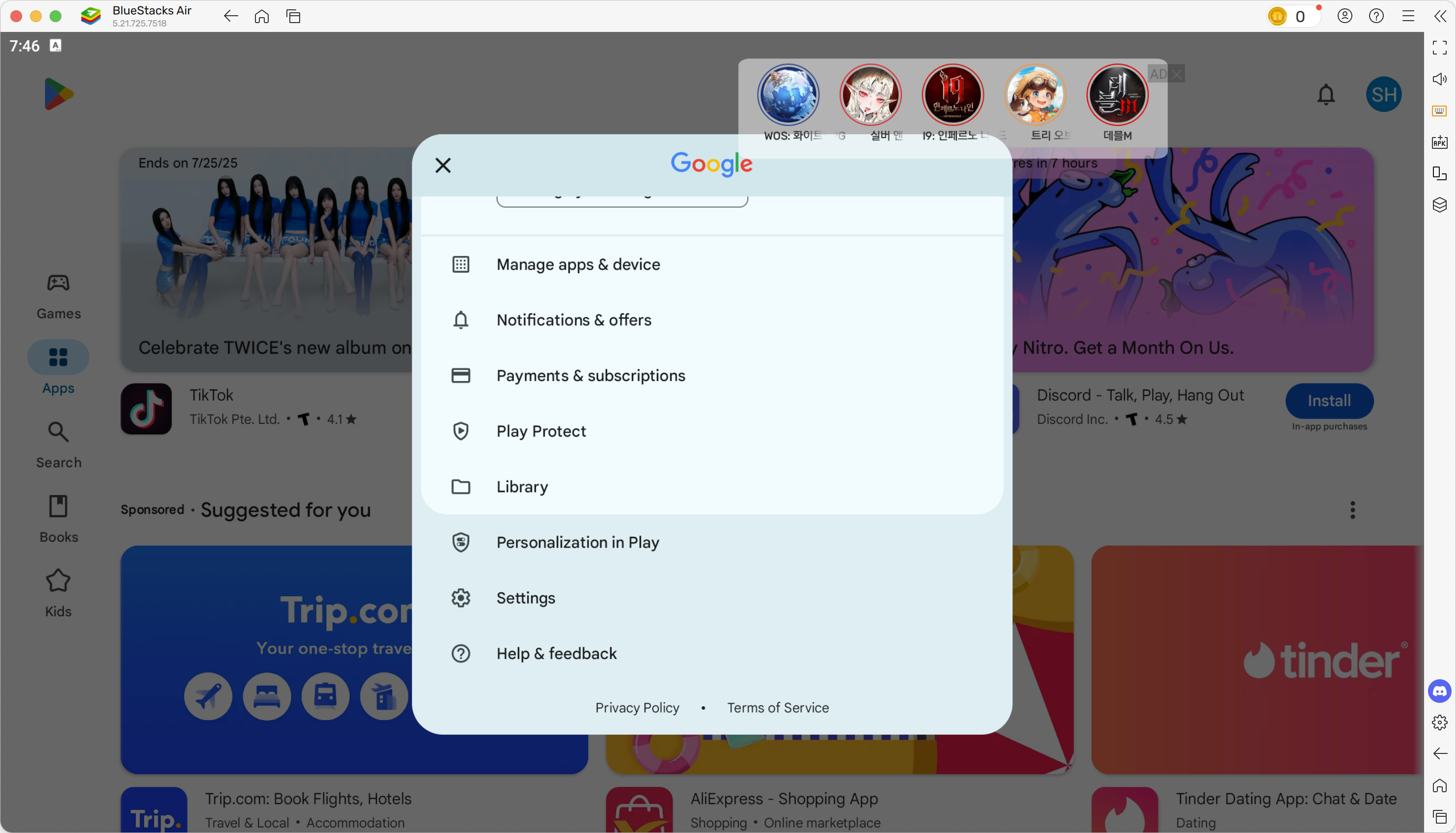Open the three-dot menu beside Suggested for you

[1352, 510]
